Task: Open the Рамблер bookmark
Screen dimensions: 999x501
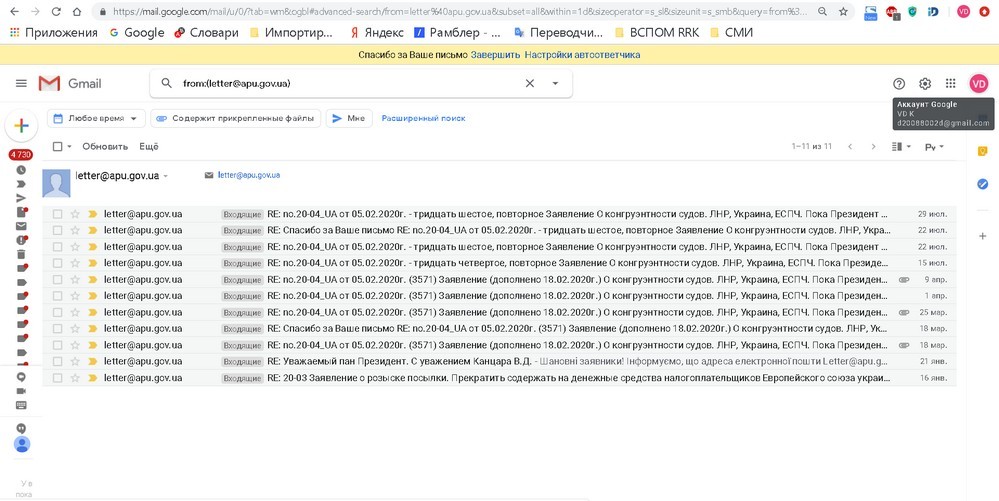Action: (457, 33)
